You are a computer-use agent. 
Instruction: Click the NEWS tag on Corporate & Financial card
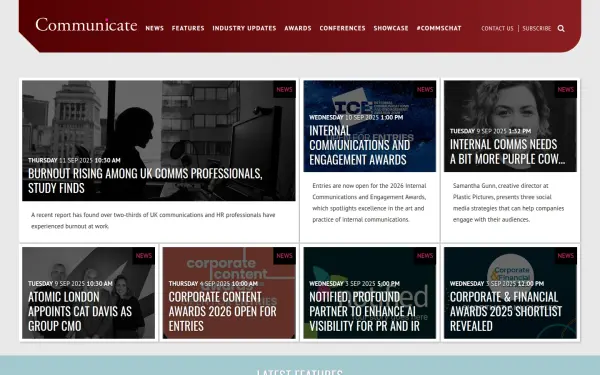(566, 256)
